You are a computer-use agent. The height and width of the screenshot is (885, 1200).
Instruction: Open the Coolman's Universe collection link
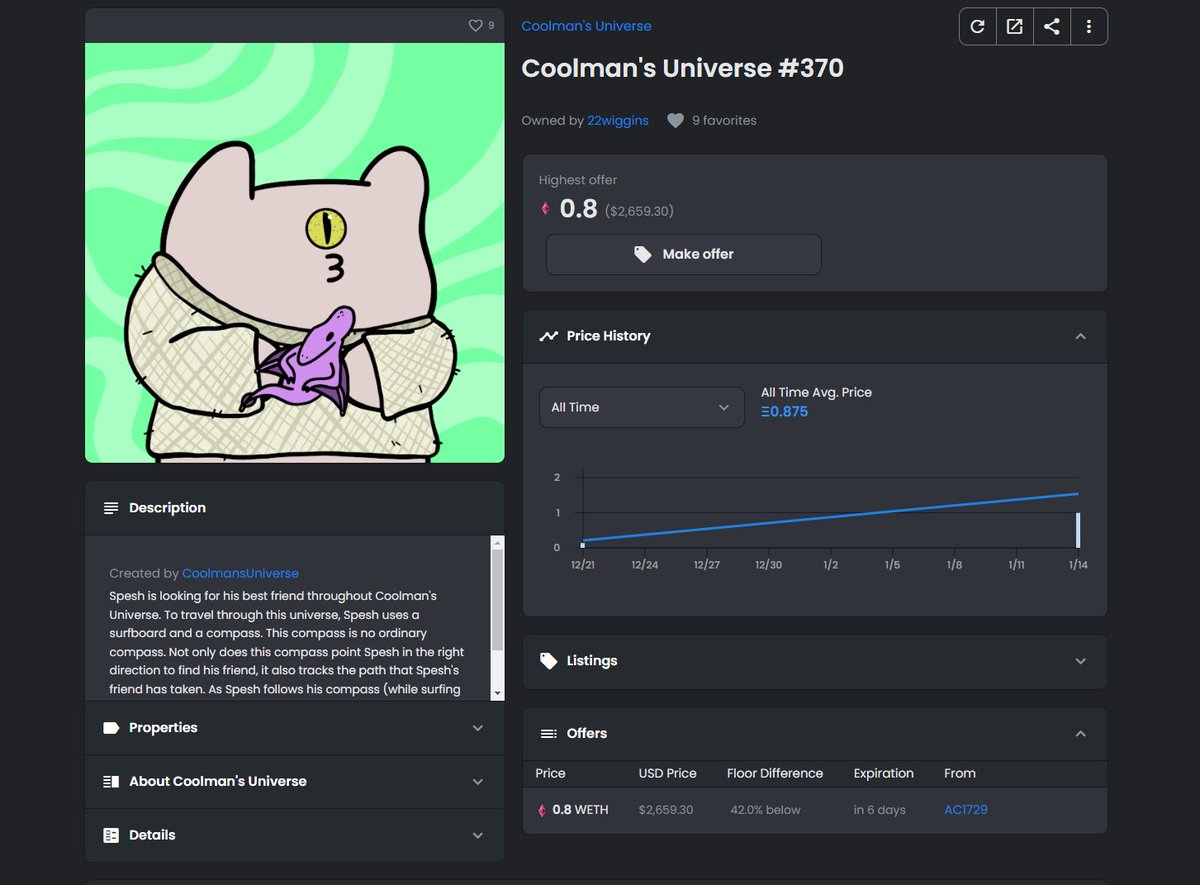(x=586, y=26)
